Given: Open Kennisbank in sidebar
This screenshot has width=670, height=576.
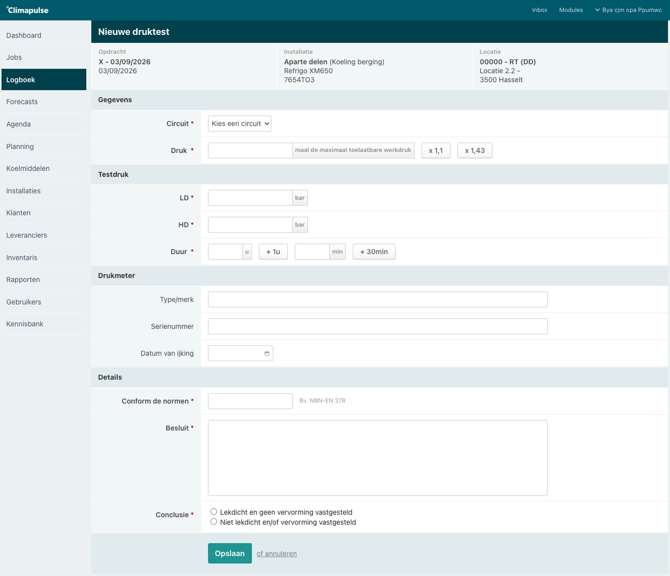Looking at the screenshot, I should [x=43, y=324].
